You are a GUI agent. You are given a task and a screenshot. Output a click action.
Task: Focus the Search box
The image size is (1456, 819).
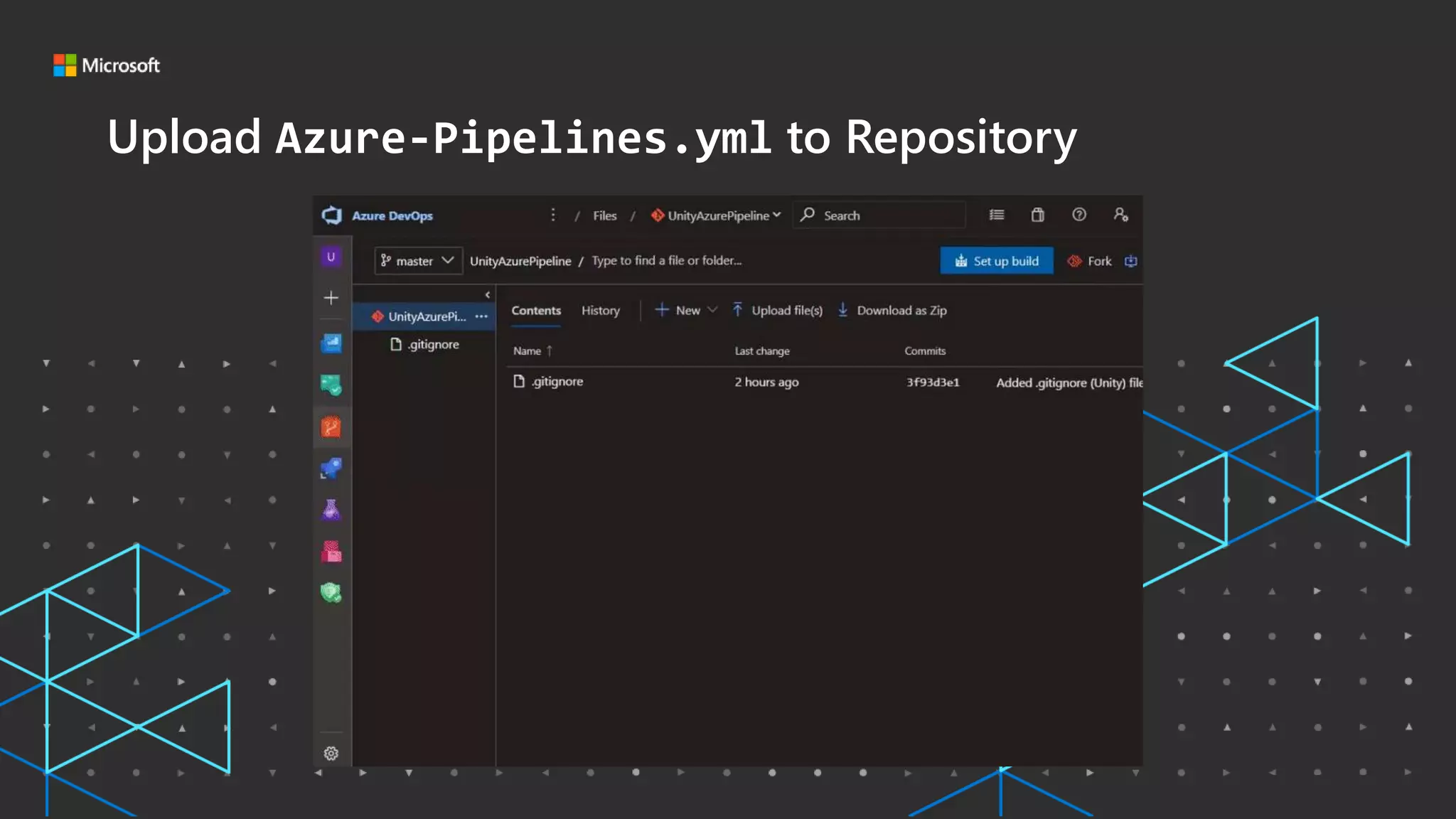(879, 215)
